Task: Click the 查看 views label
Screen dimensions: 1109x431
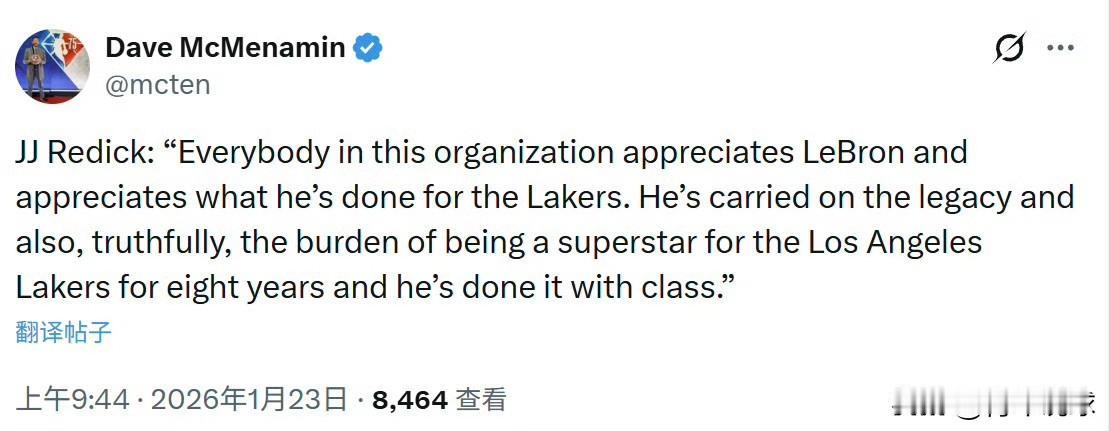Action: (481, 401)
